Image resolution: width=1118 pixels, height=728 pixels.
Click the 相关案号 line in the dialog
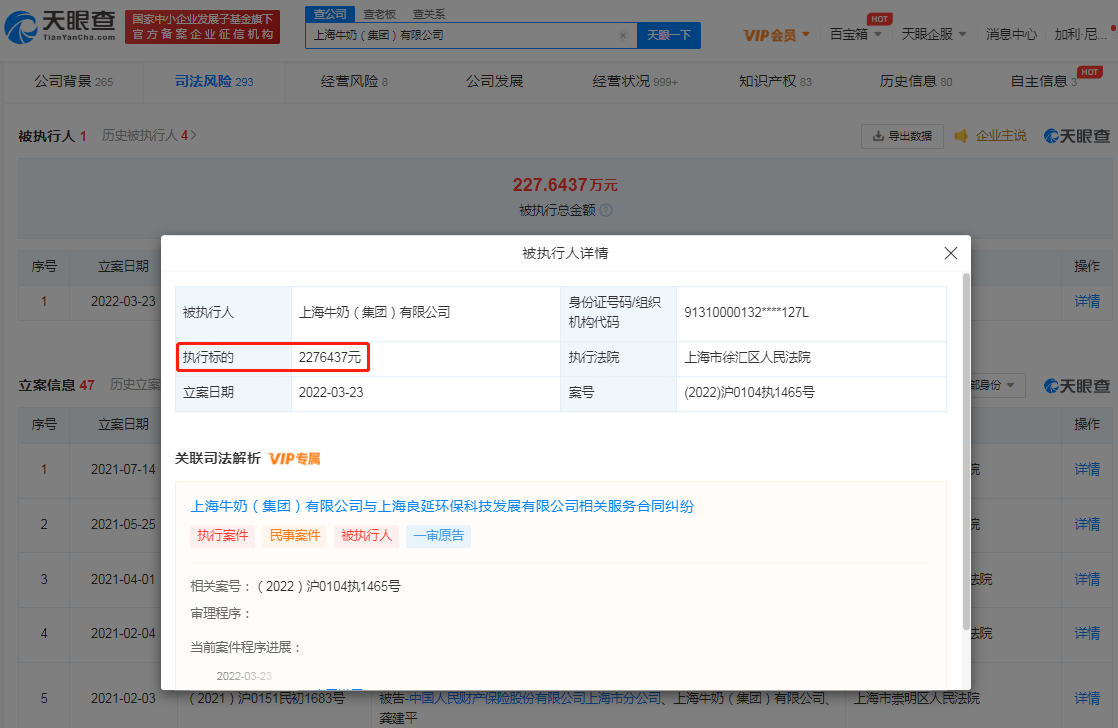[295, 586]
